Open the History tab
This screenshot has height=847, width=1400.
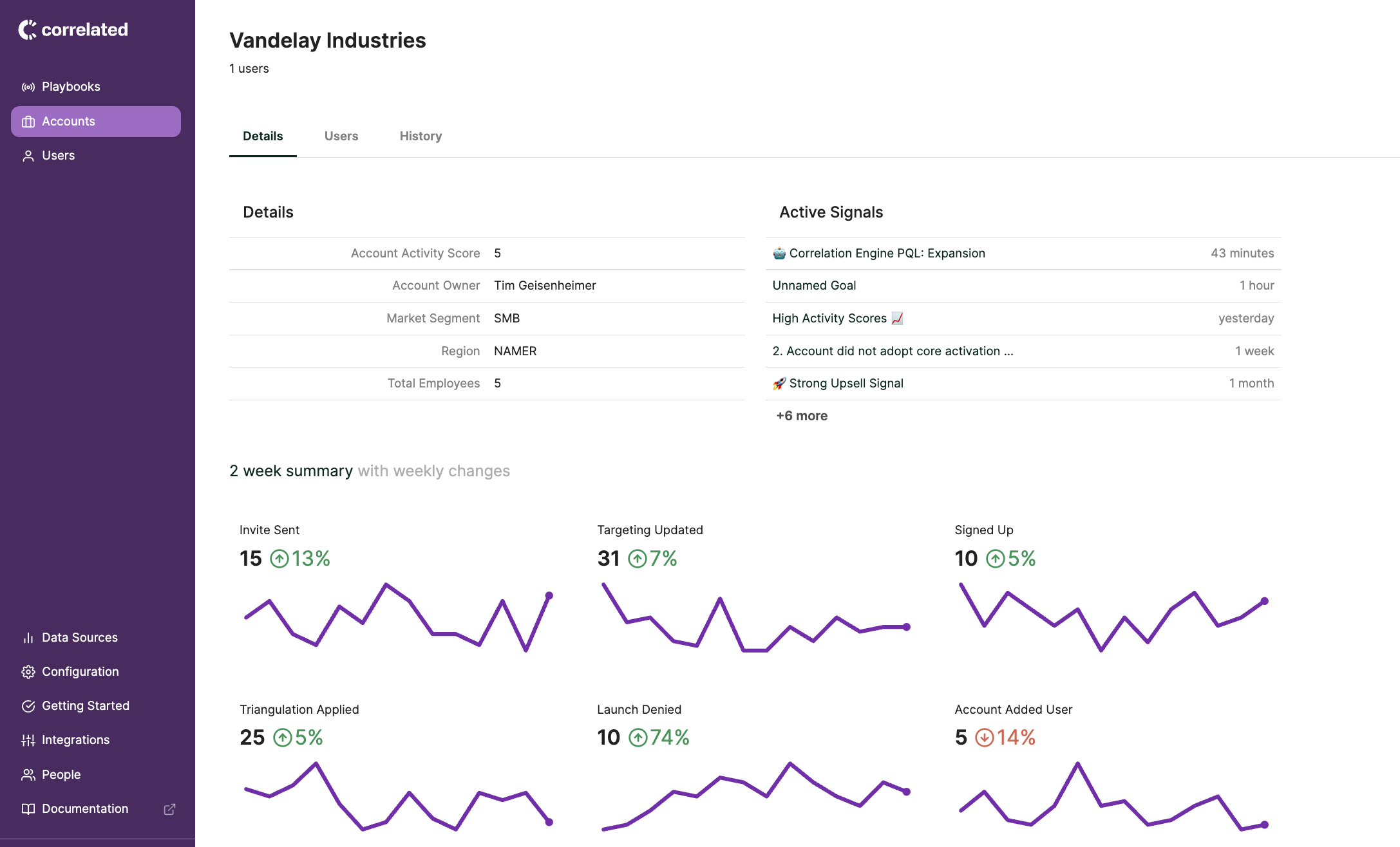421,136
